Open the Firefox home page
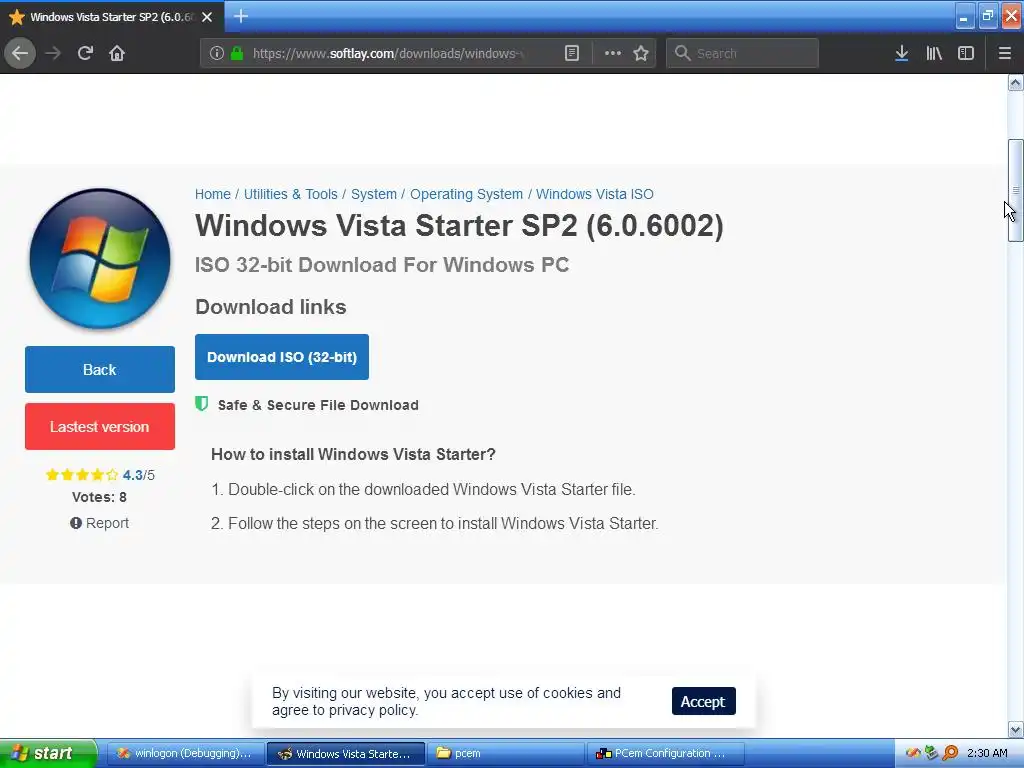 coord(117,54)
